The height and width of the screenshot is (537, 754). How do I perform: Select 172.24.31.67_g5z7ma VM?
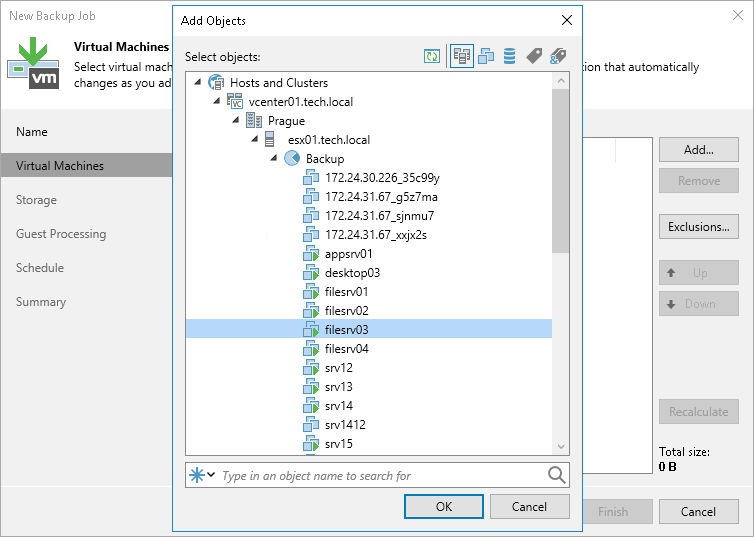tap(381, 197)
